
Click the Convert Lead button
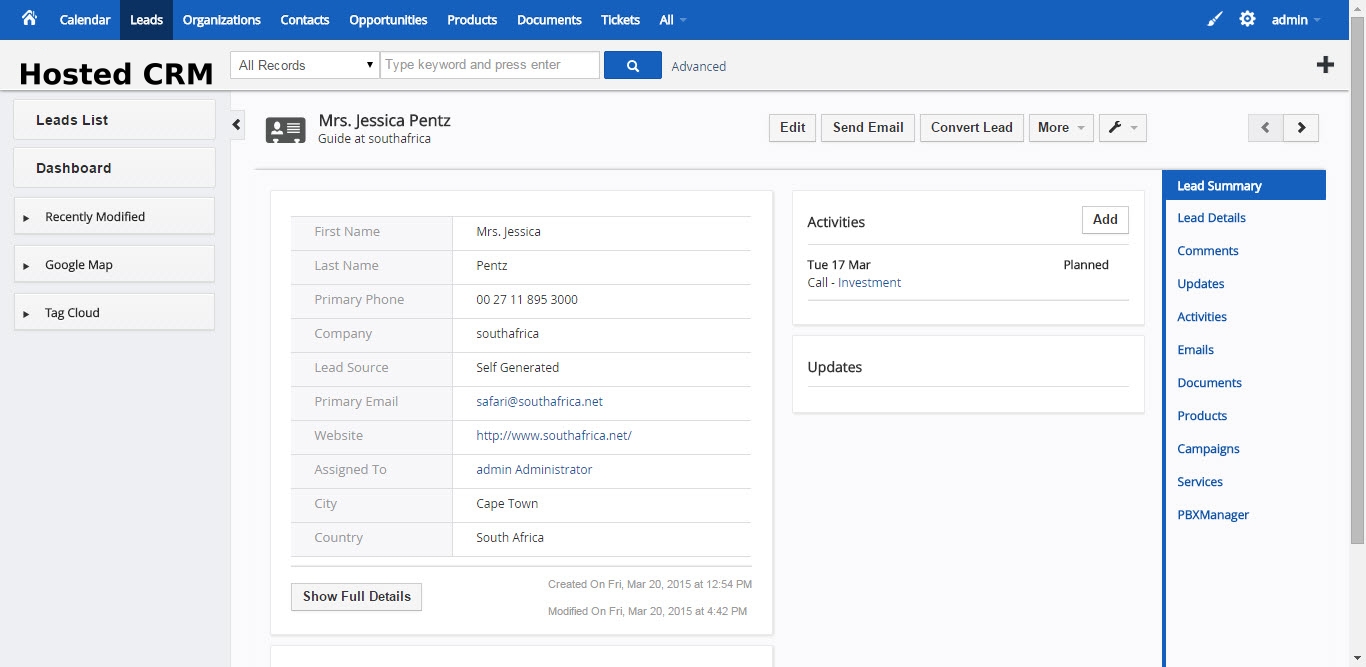click(971, 128)
